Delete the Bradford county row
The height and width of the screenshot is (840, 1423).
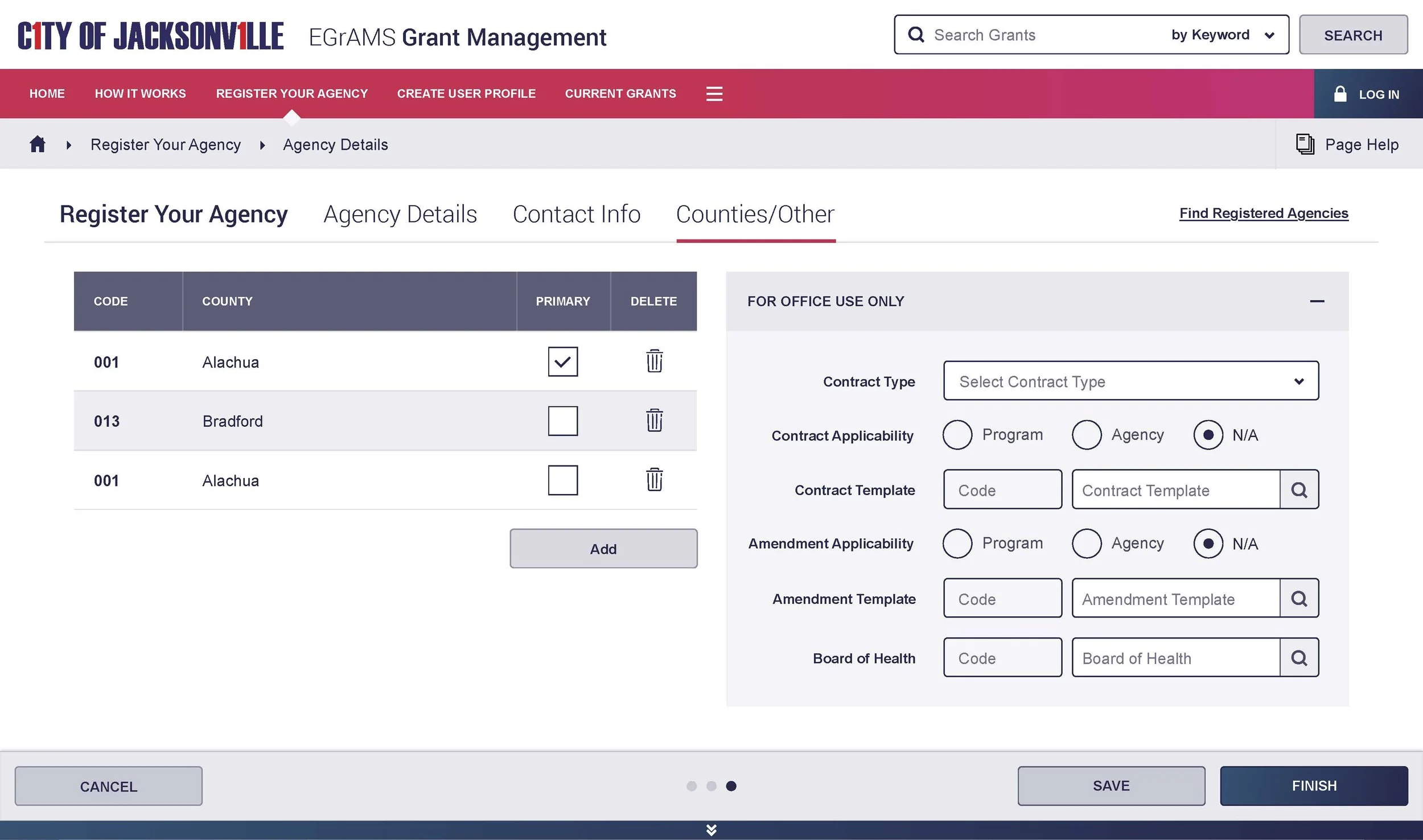(x=654, y=421)
